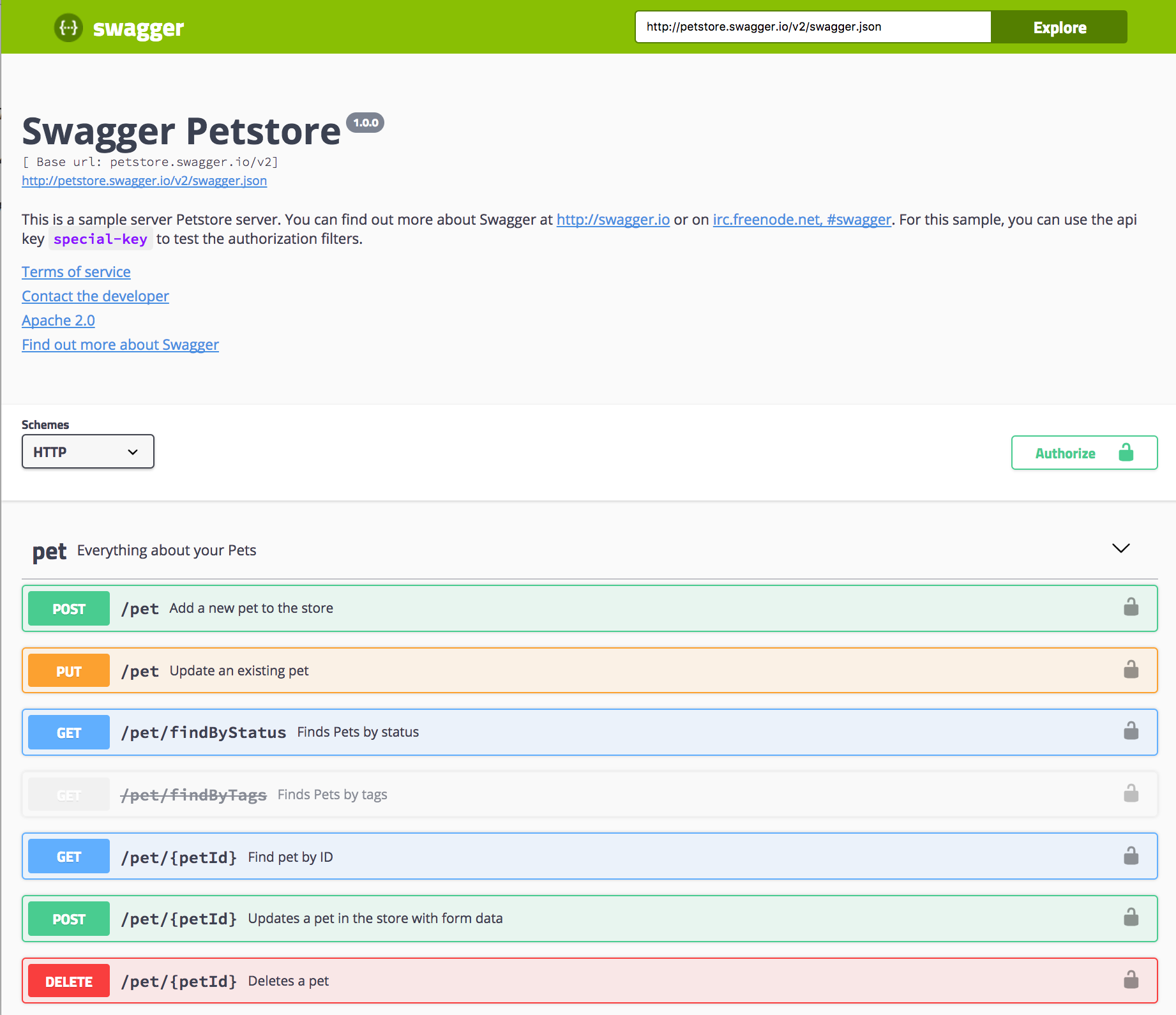Image resolution: width=1176 pixels, height=1015 pixels.
Task: Open Contact the developer link
Action: 95,296
